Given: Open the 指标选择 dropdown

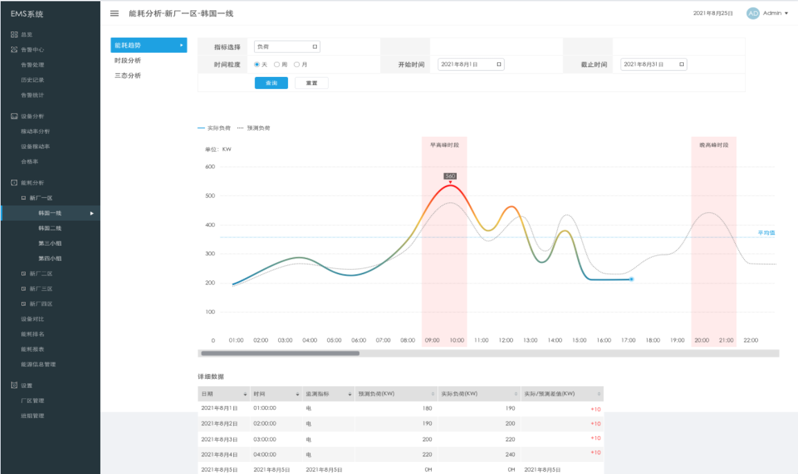Looking at the screenshot, I should [x=286, y=46].
